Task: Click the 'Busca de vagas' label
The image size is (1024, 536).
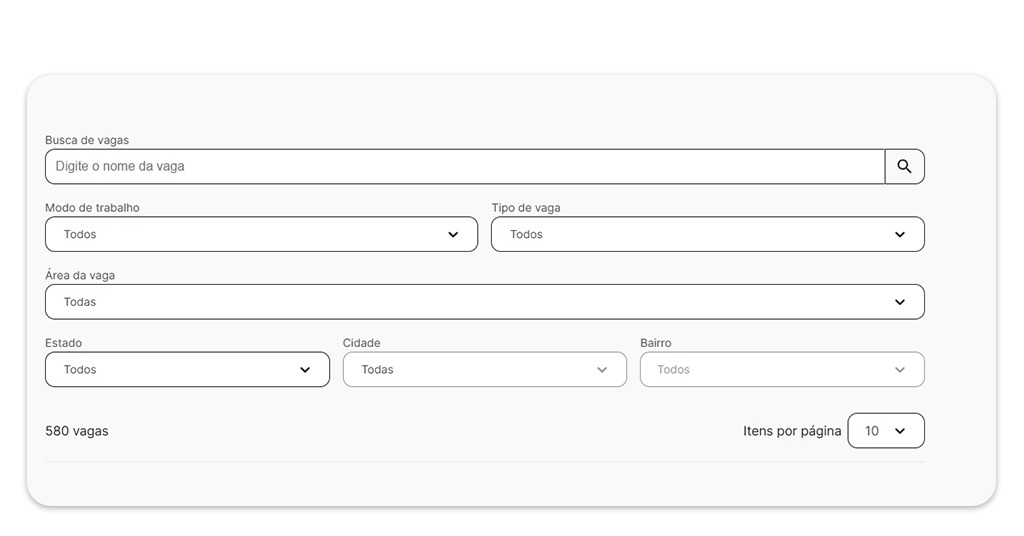Action: point(87,141)
